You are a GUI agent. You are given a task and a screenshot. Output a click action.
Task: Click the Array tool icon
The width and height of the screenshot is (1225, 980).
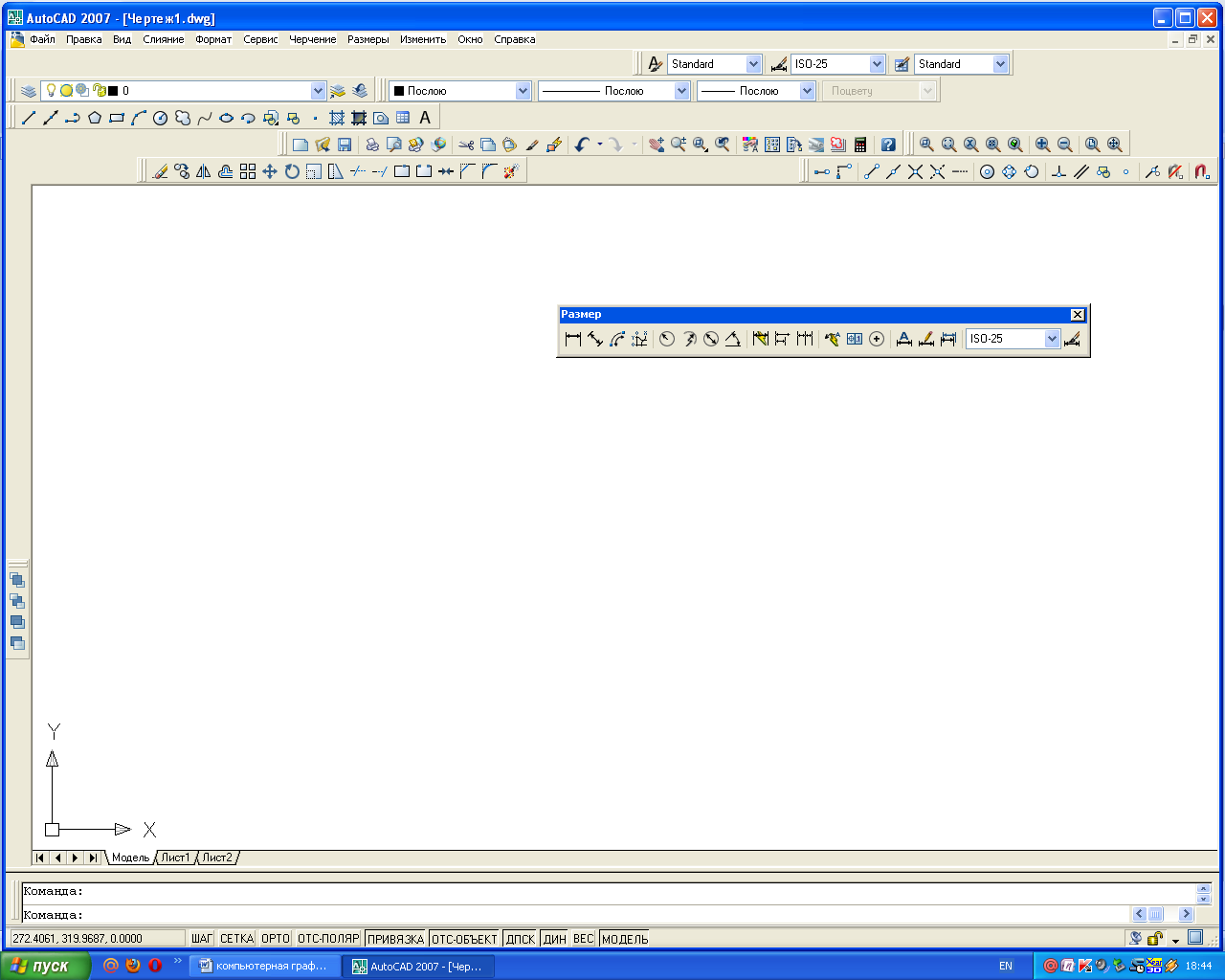point(248,171)
